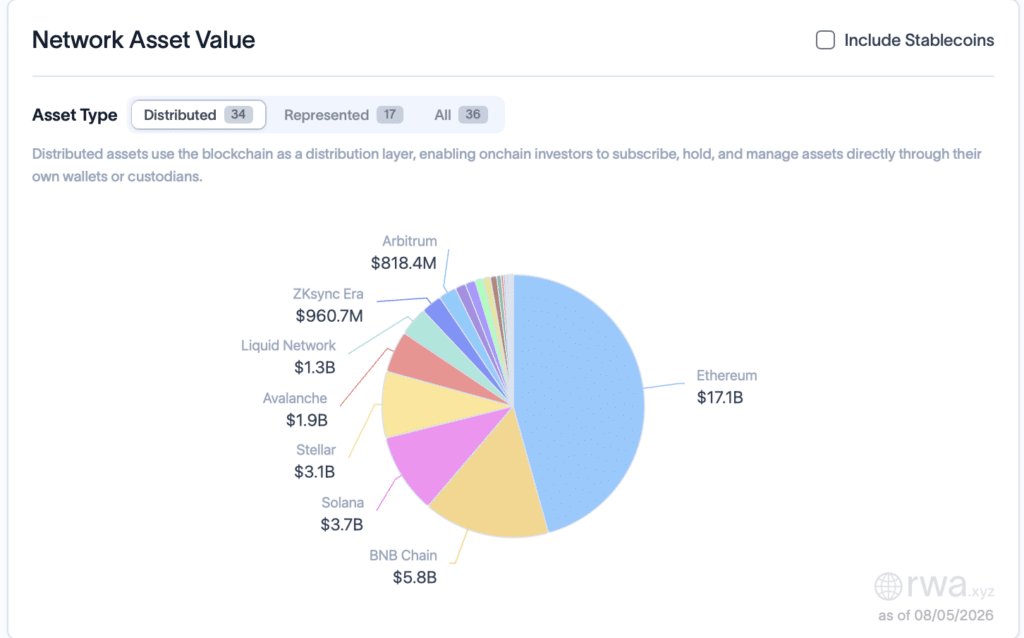Click the ZKsync Era label
This screenshot has height=638, width=1024.
328,293
